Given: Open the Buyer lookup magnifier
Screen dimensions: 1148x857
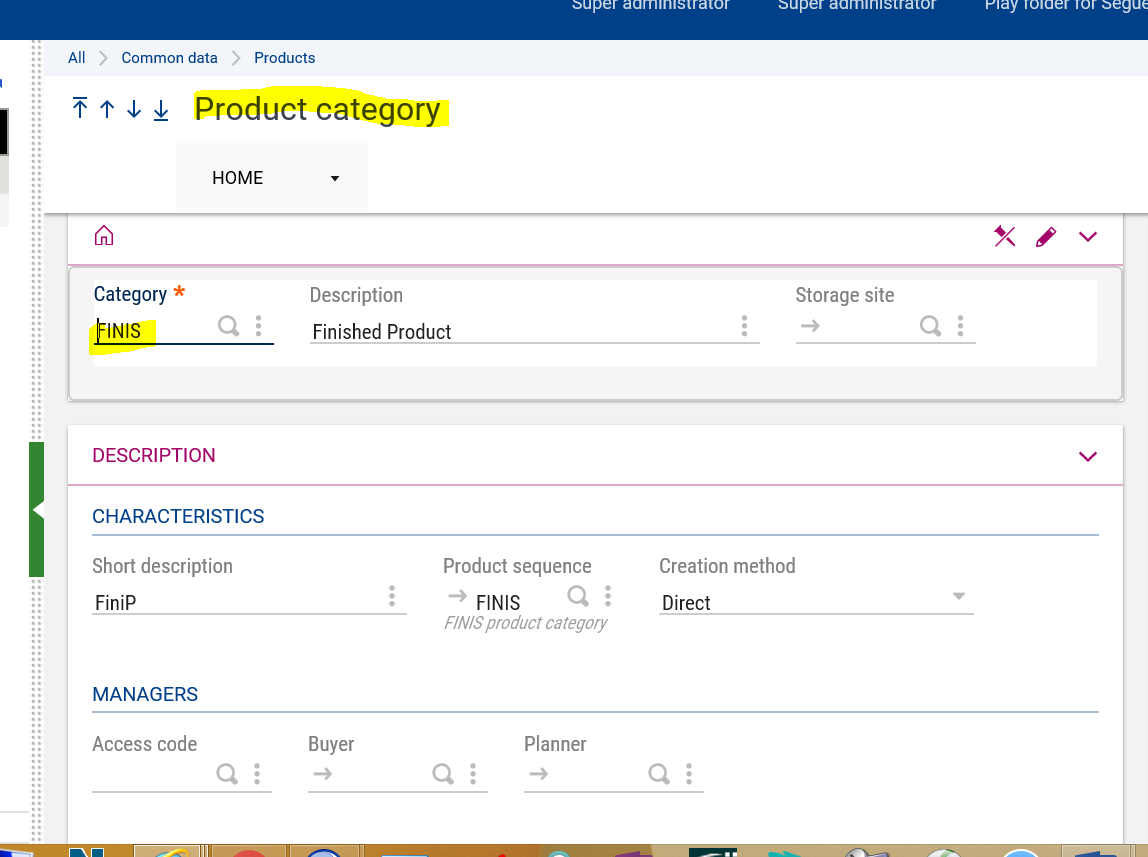Looking at the screenshot, I should tap(443, 773).
